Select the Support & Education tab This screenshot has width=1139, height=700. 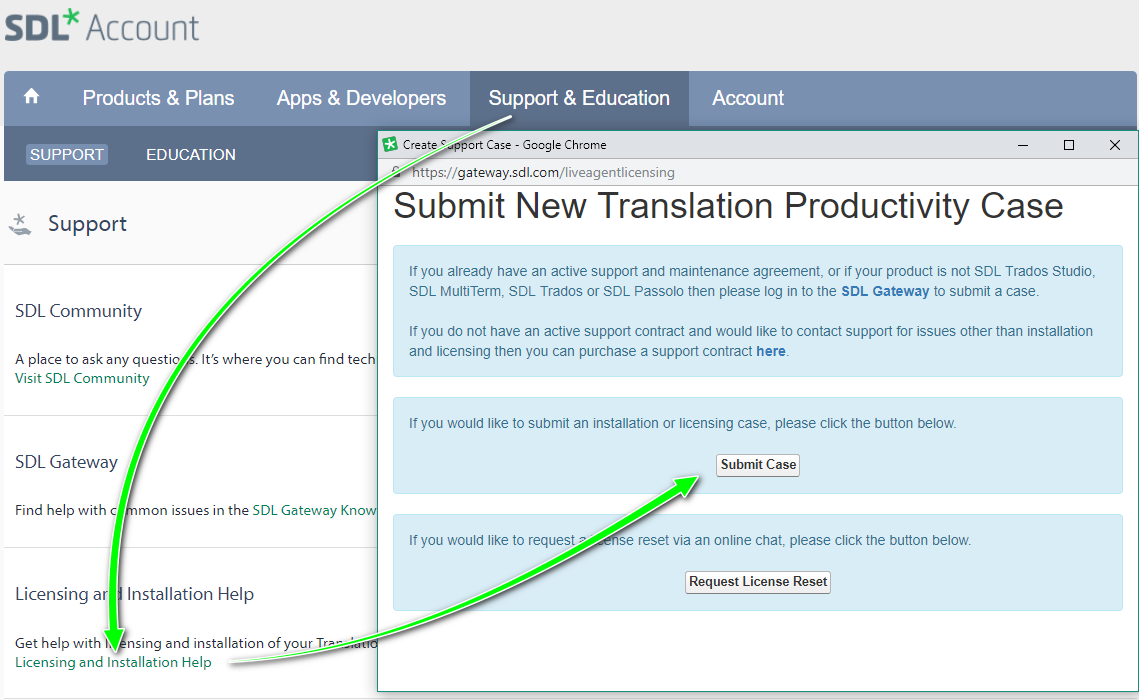(x=579, y=98)
